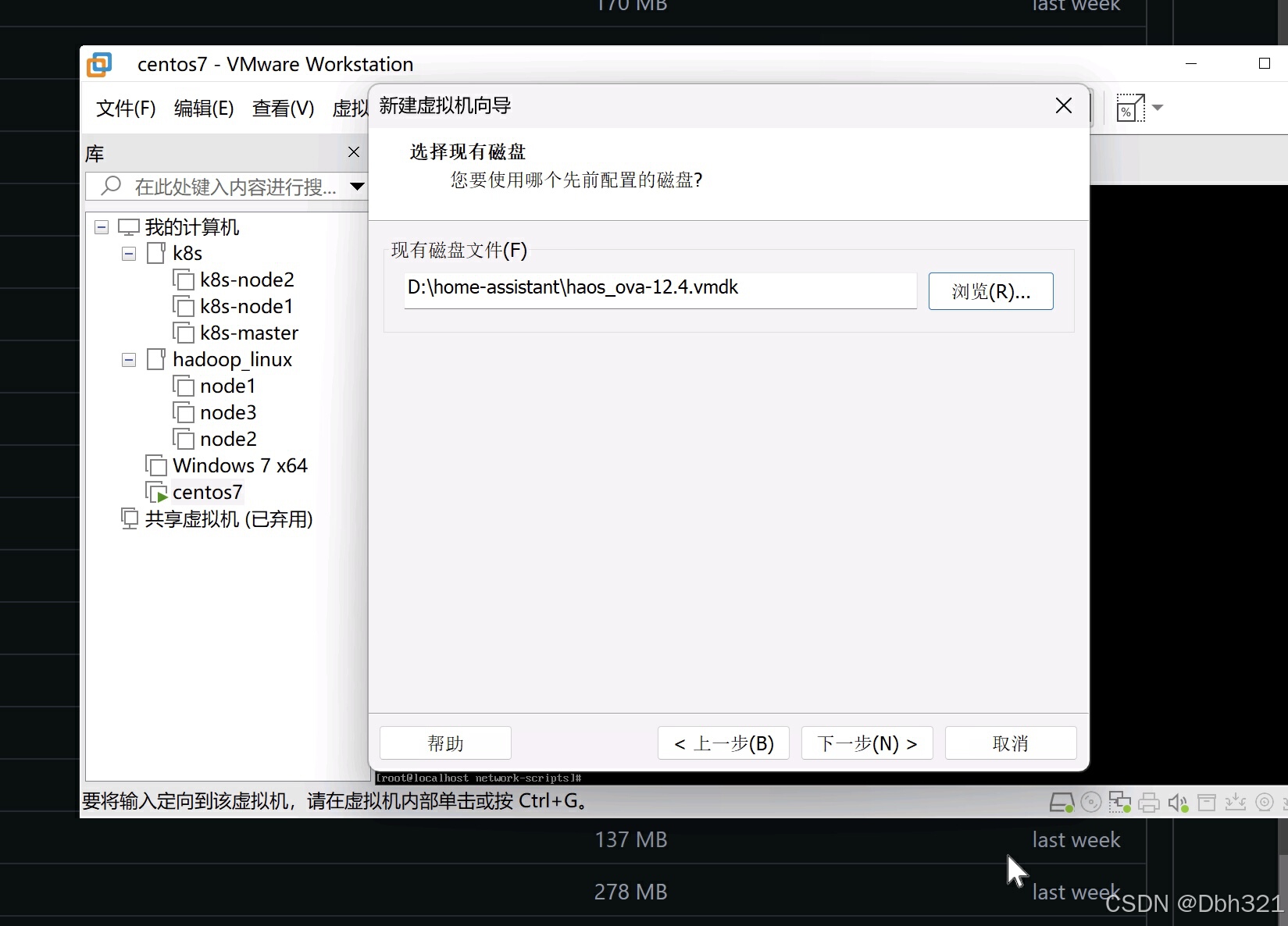This screenshot has height=926, width=1288.
Task: Click the library search input box
Action: pos(226,187)
